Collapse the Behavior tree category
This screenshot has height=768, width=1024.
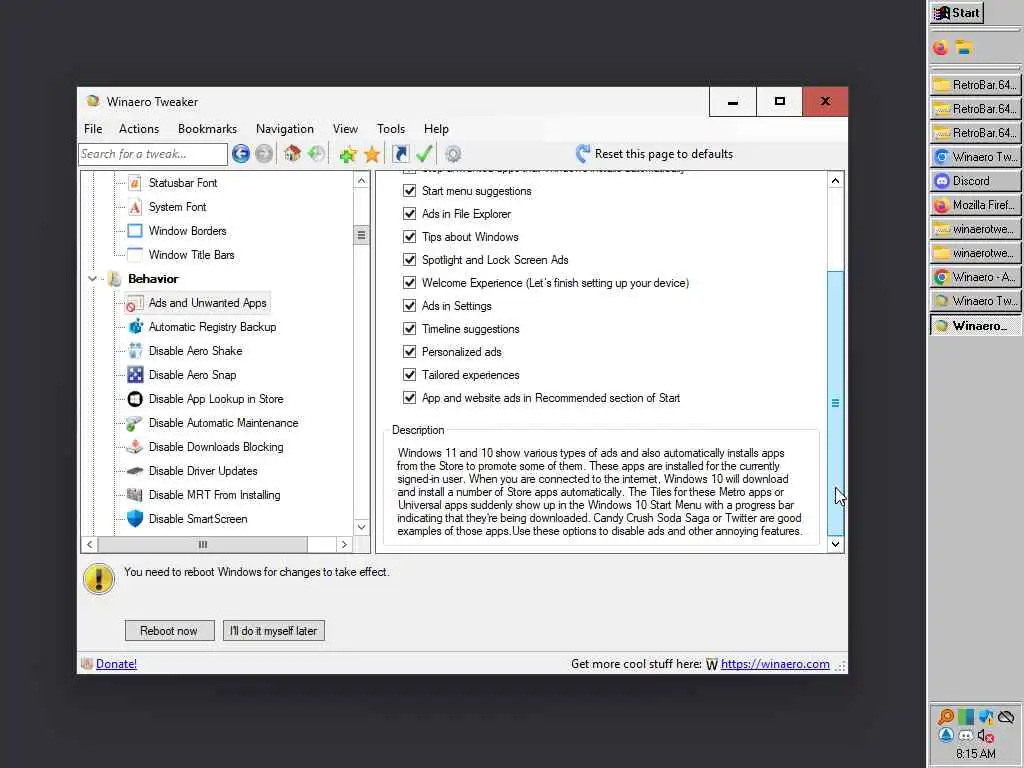[92, 279]
